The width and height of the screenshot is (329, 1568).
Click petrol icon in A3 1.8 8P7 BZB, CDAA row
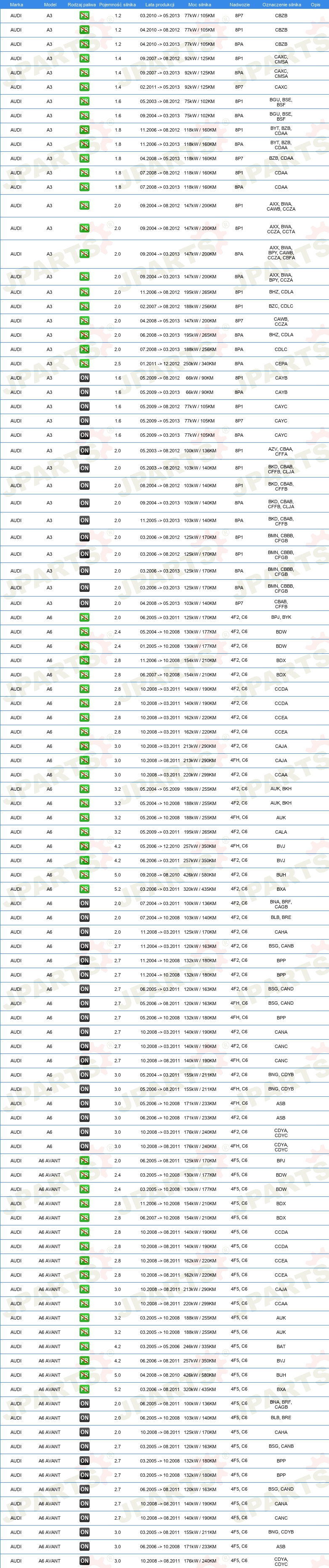point(84,158)
